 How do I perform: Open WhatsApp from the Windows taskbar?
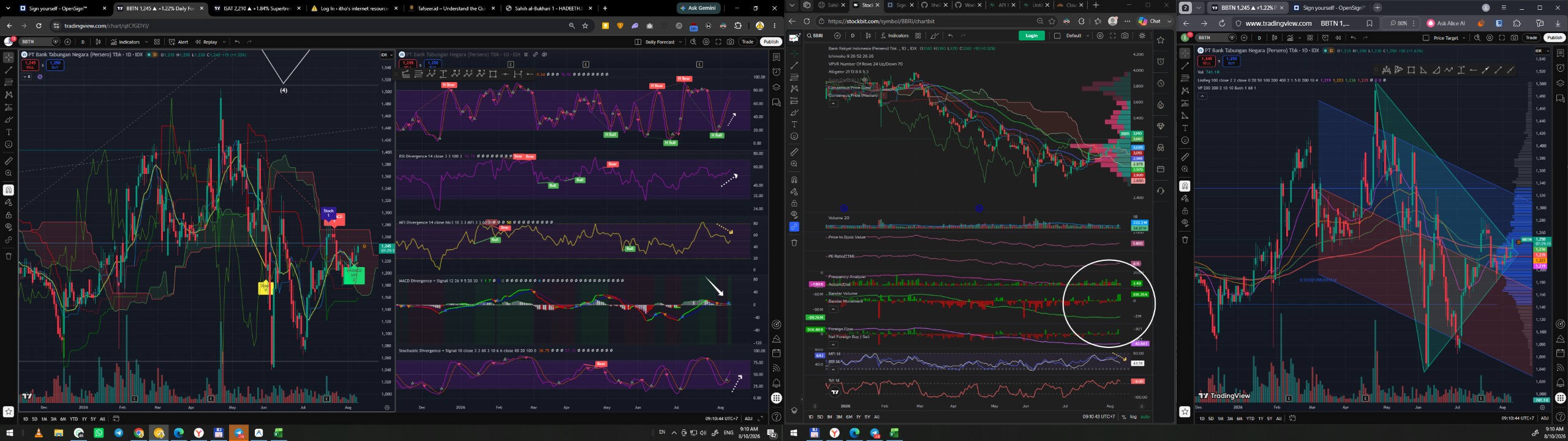(x=99, y=433)
